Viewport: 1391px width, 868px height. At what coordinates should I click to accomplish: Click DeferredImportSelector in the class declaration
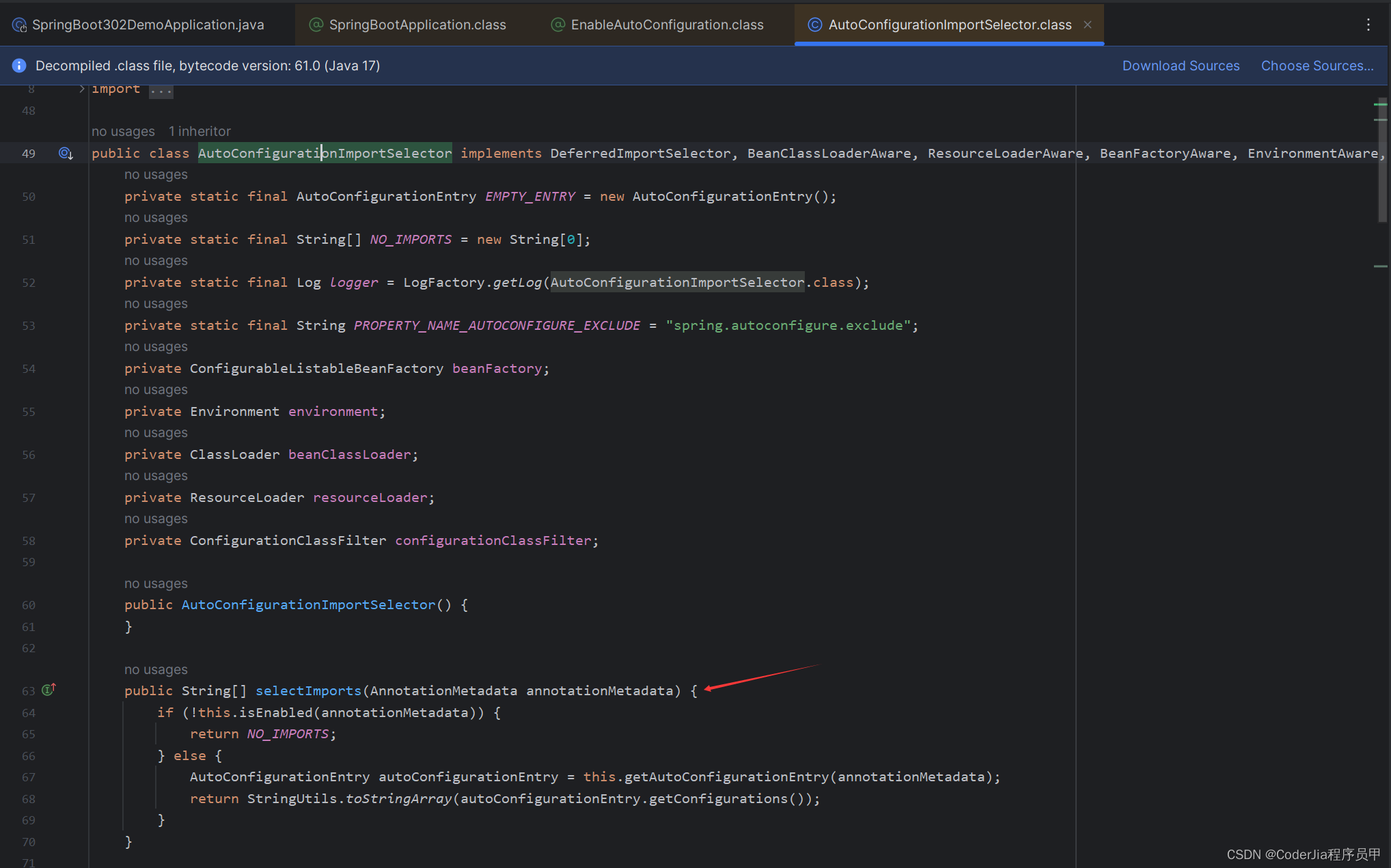[x=640, y=154]
